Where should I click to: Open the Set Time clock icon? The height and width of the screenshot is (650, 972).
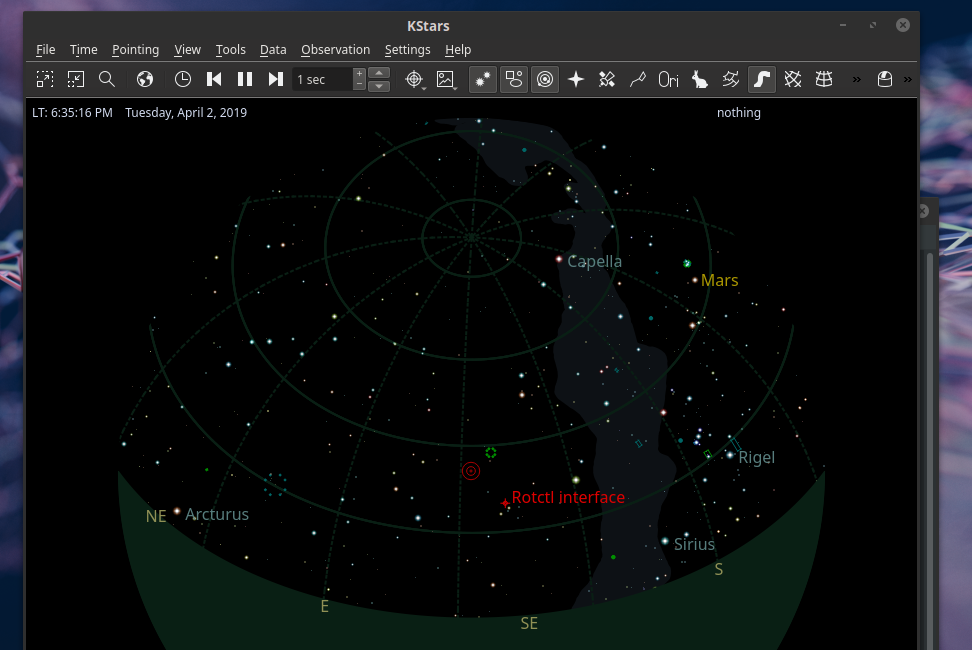pos(183,79)
